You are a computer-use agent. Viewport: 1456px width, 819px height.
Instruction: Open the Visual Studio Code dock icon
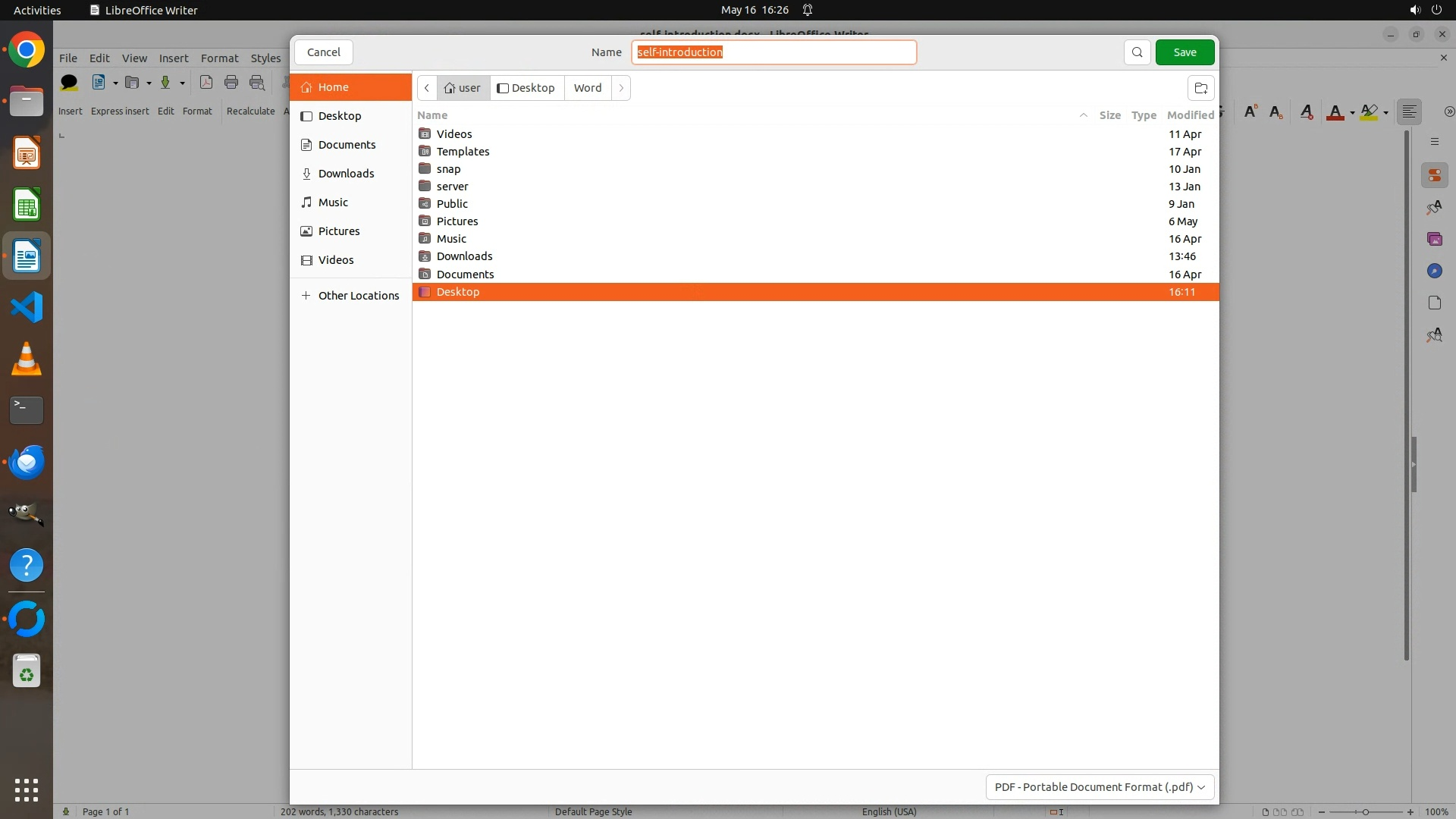[27, 307]
